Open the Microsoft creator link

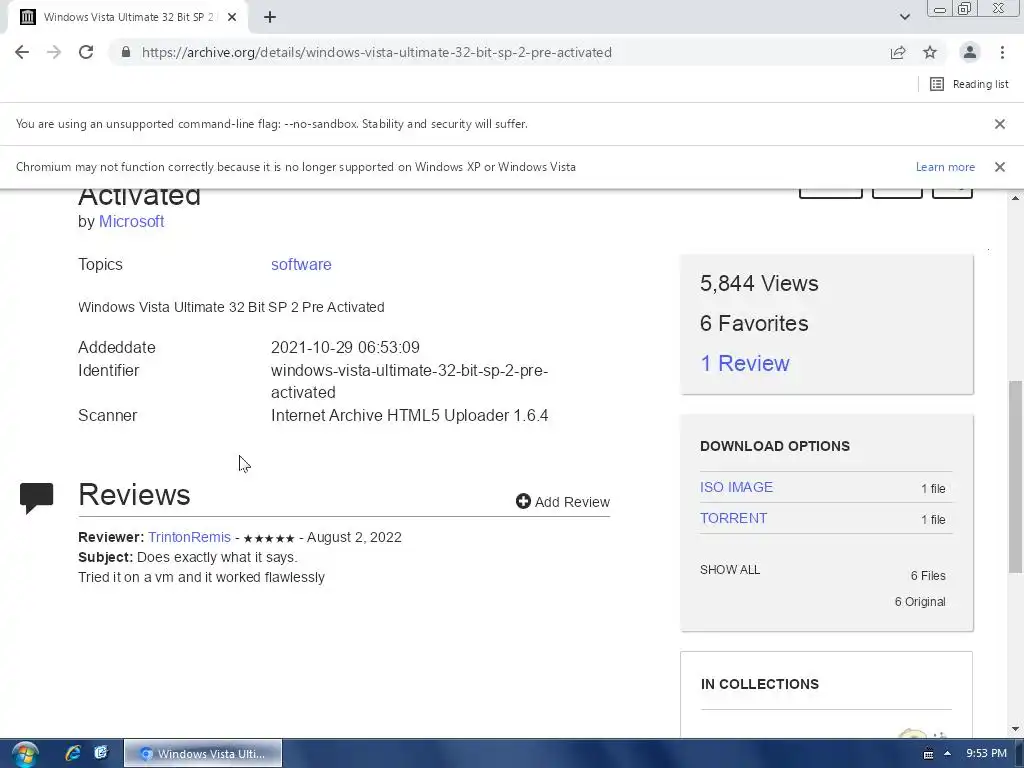131,221
